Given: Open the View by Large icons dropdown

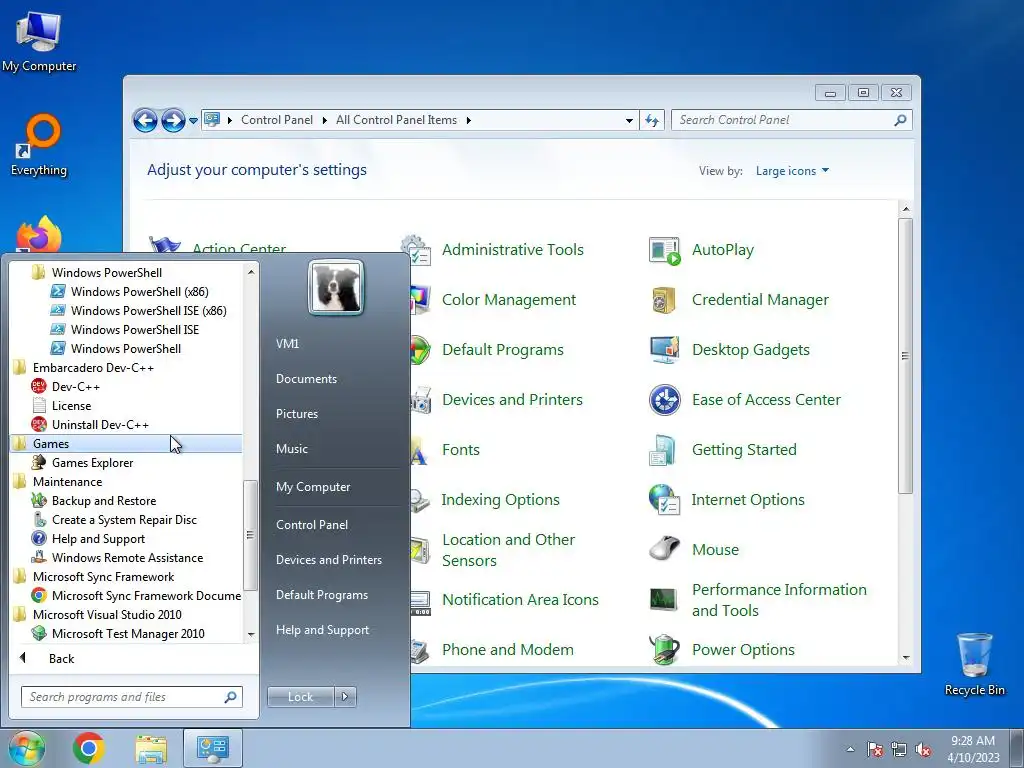Looking at the screenshot, I should [x=792, y=171].
